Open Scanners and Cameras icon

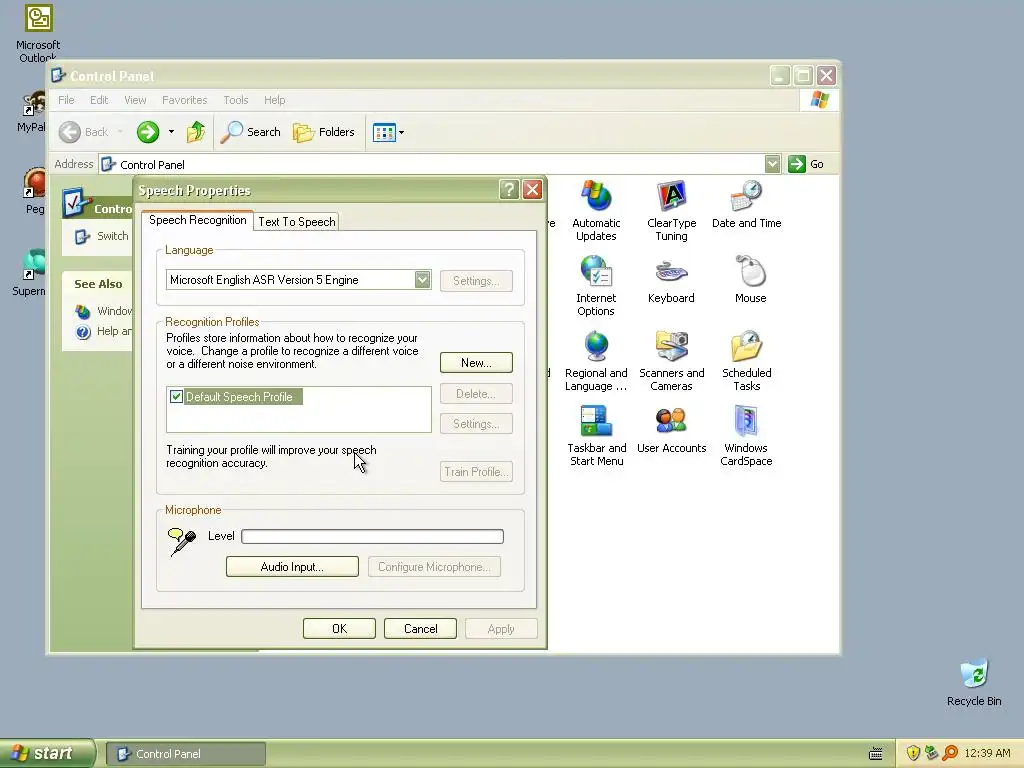pos(671,360)
